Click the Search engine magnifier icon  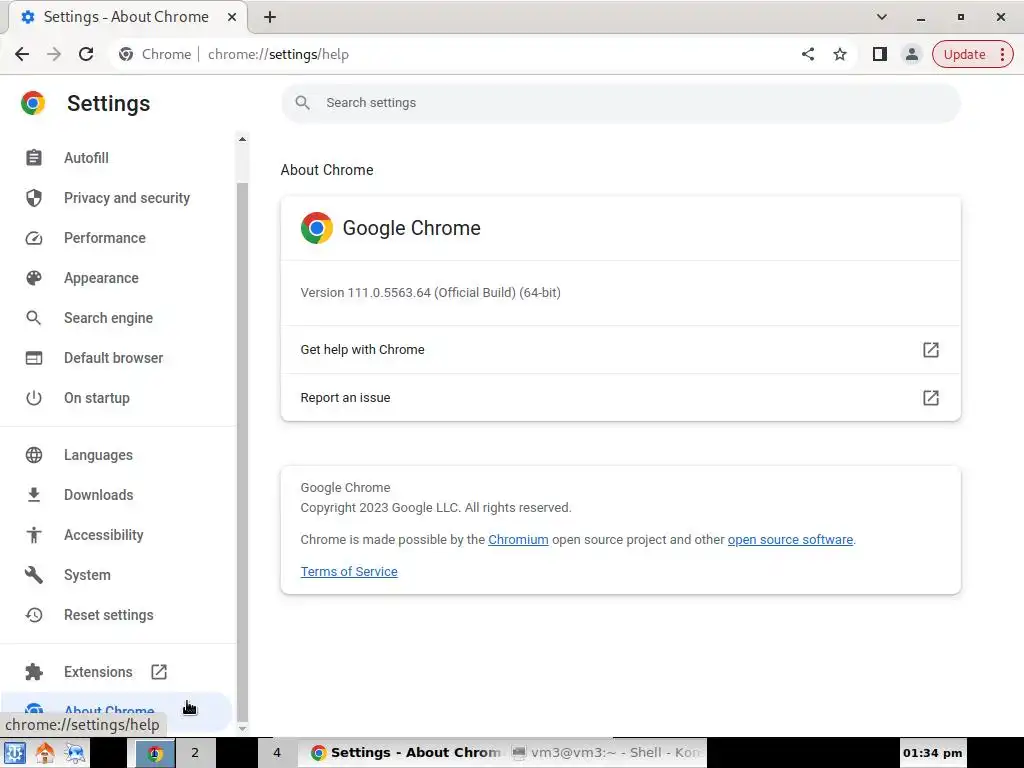(x=34, y=318)
